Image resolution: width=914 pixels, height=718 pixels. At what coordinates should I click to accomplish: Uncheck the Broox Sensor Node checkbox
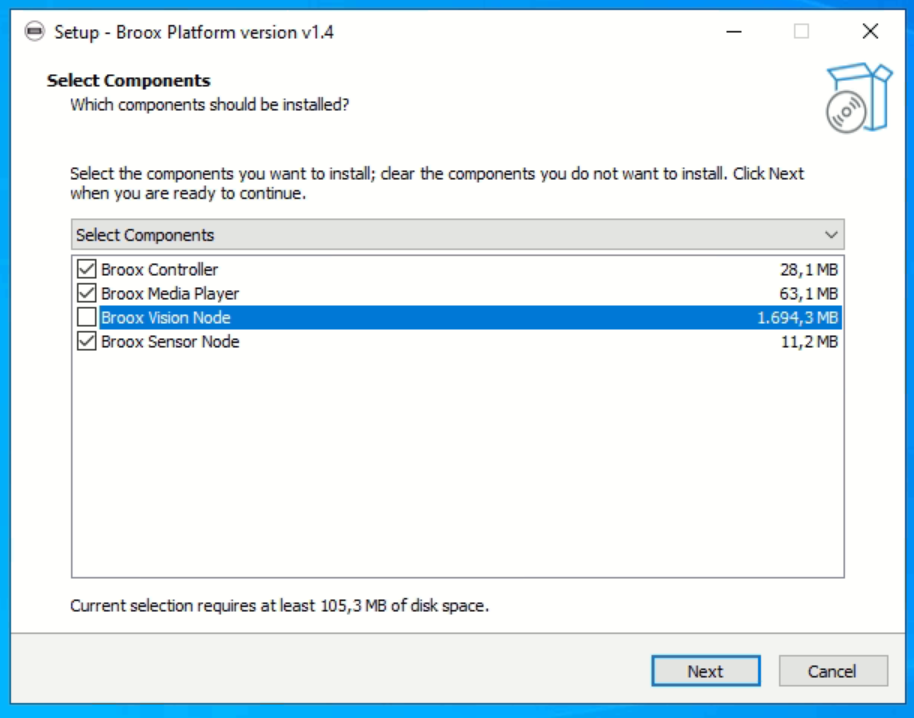pos(86,341)
